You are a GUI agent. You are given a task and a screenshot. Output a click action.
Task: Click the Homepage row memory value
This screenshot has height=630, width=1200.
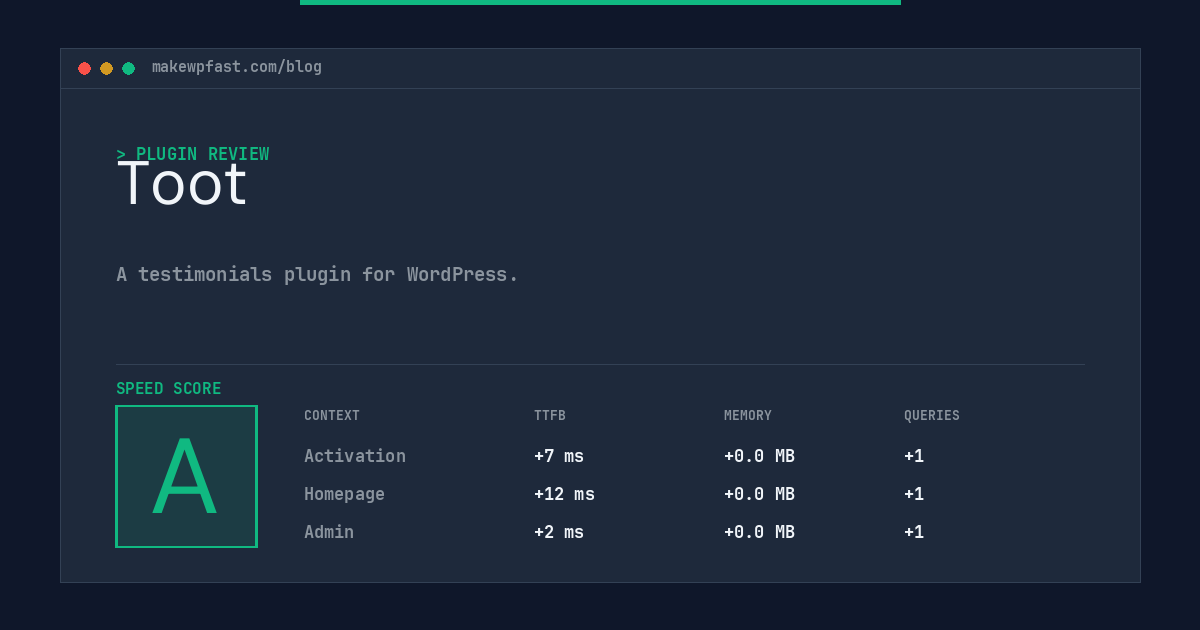[x=759, y=494]
